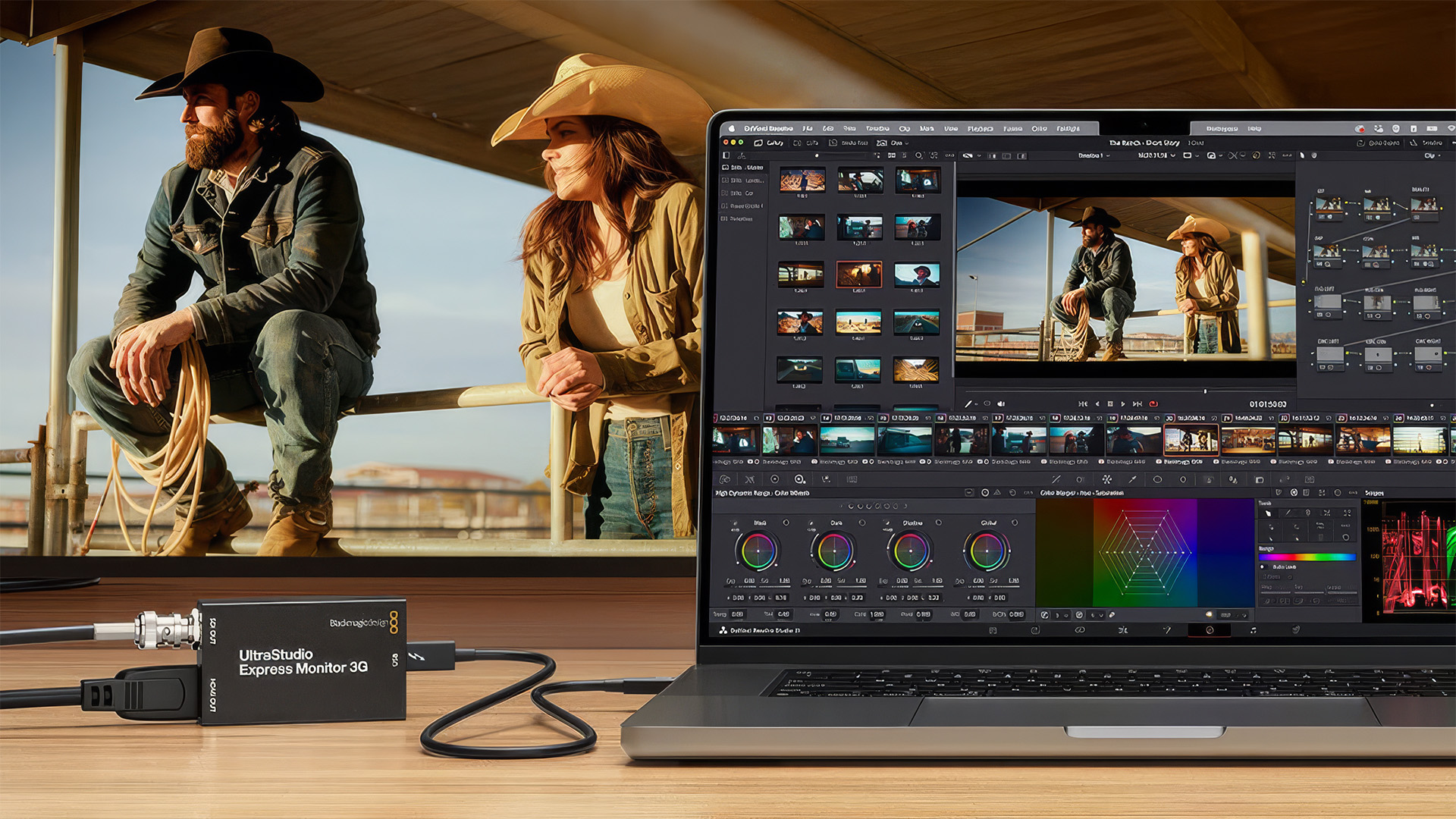This screenshot has width=1456, height=819.
Task: Click the viewer timecode readout
Action: [x=1268, y=404]
